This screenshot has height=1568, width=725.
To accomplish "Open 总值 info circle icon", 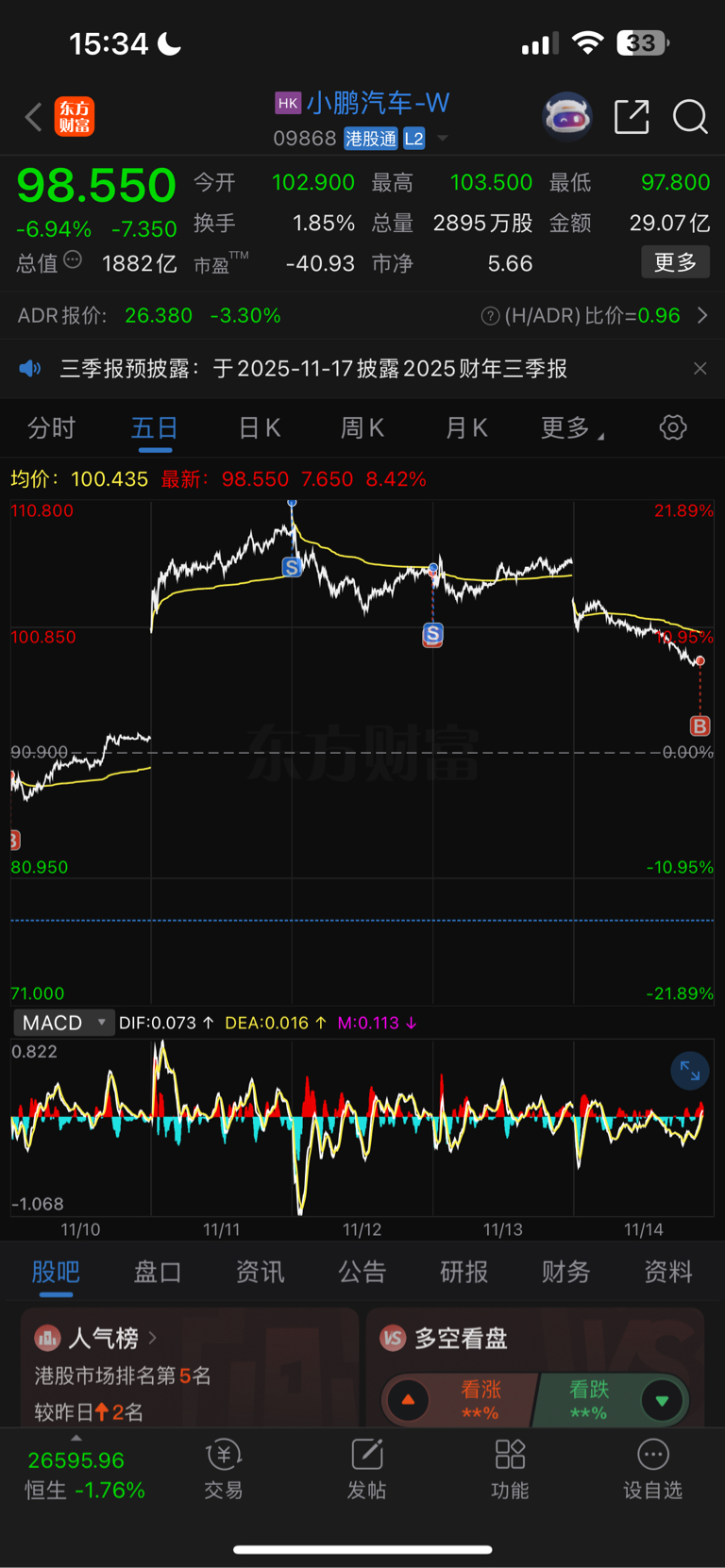I will pos(73,260).
